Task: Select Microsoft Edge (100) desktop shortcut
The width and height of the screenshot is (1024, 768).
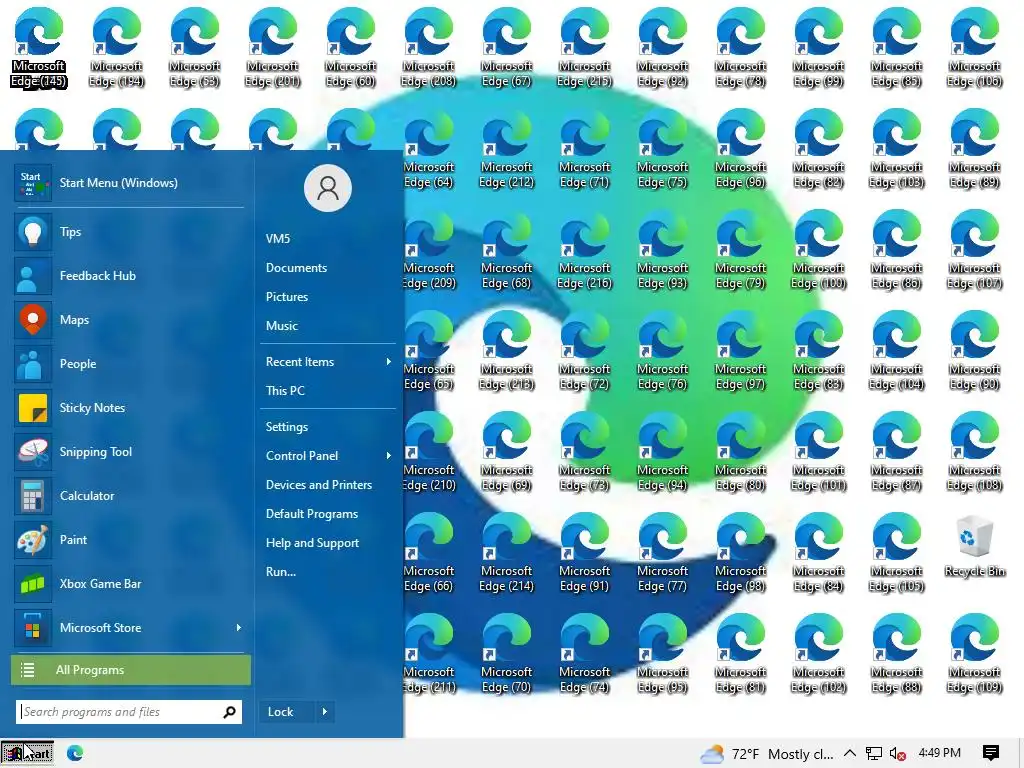Action: point(818,249)
